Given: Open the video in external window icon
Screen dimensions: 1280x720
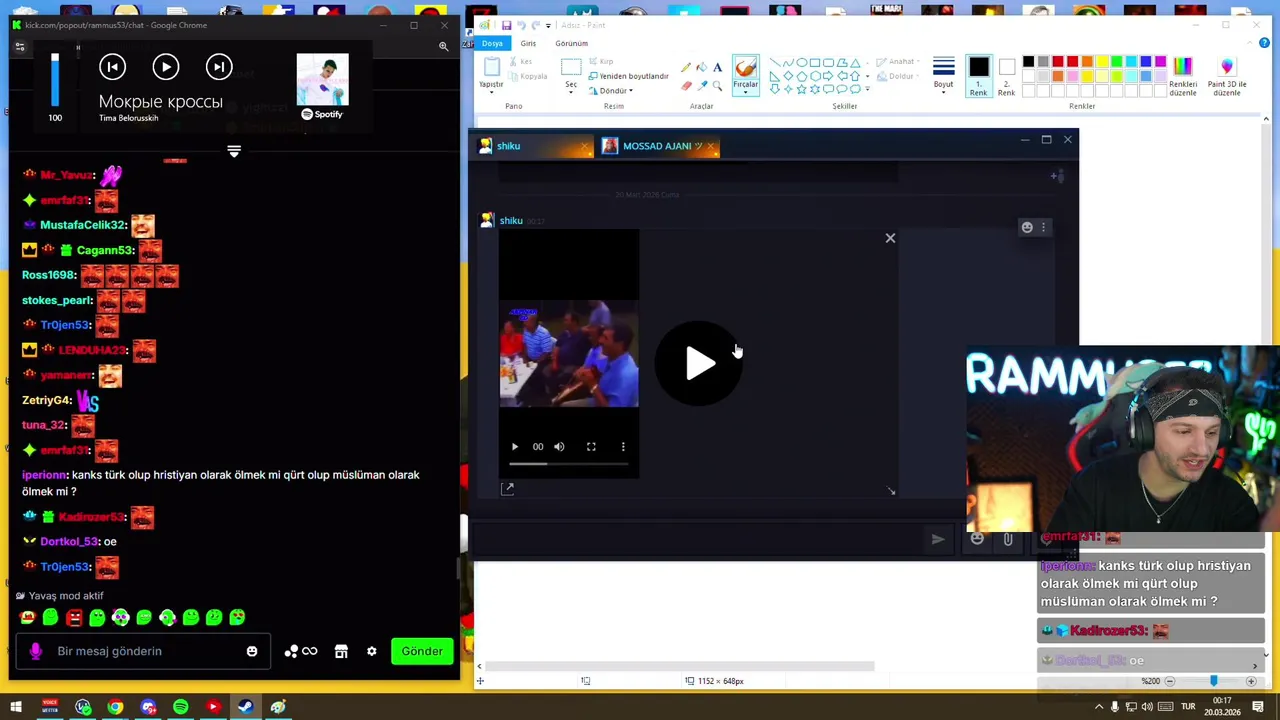Looking at the screenshot, I should point(508,488).
